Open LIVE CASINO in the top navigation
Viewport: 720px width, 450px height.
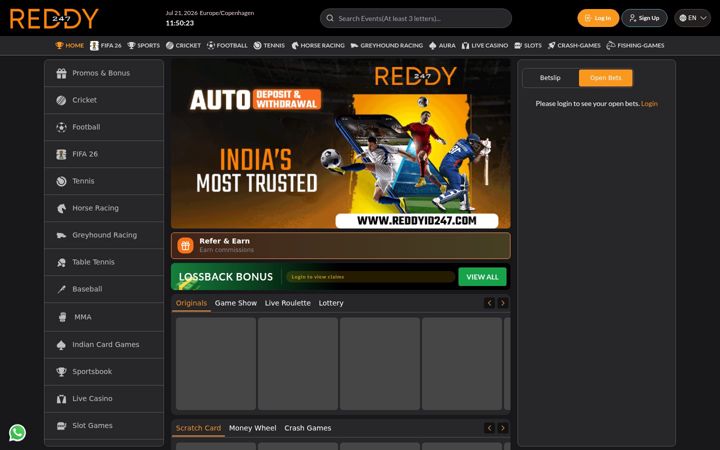(x=485, y=45)
